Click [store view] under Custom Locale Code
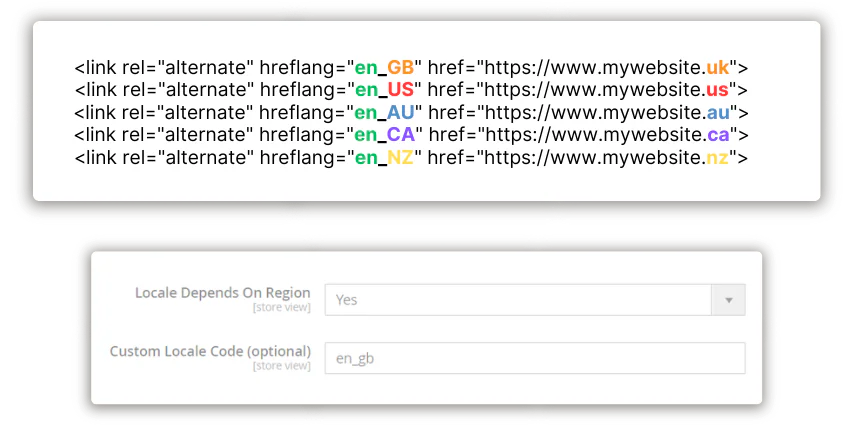 point(281,366)
